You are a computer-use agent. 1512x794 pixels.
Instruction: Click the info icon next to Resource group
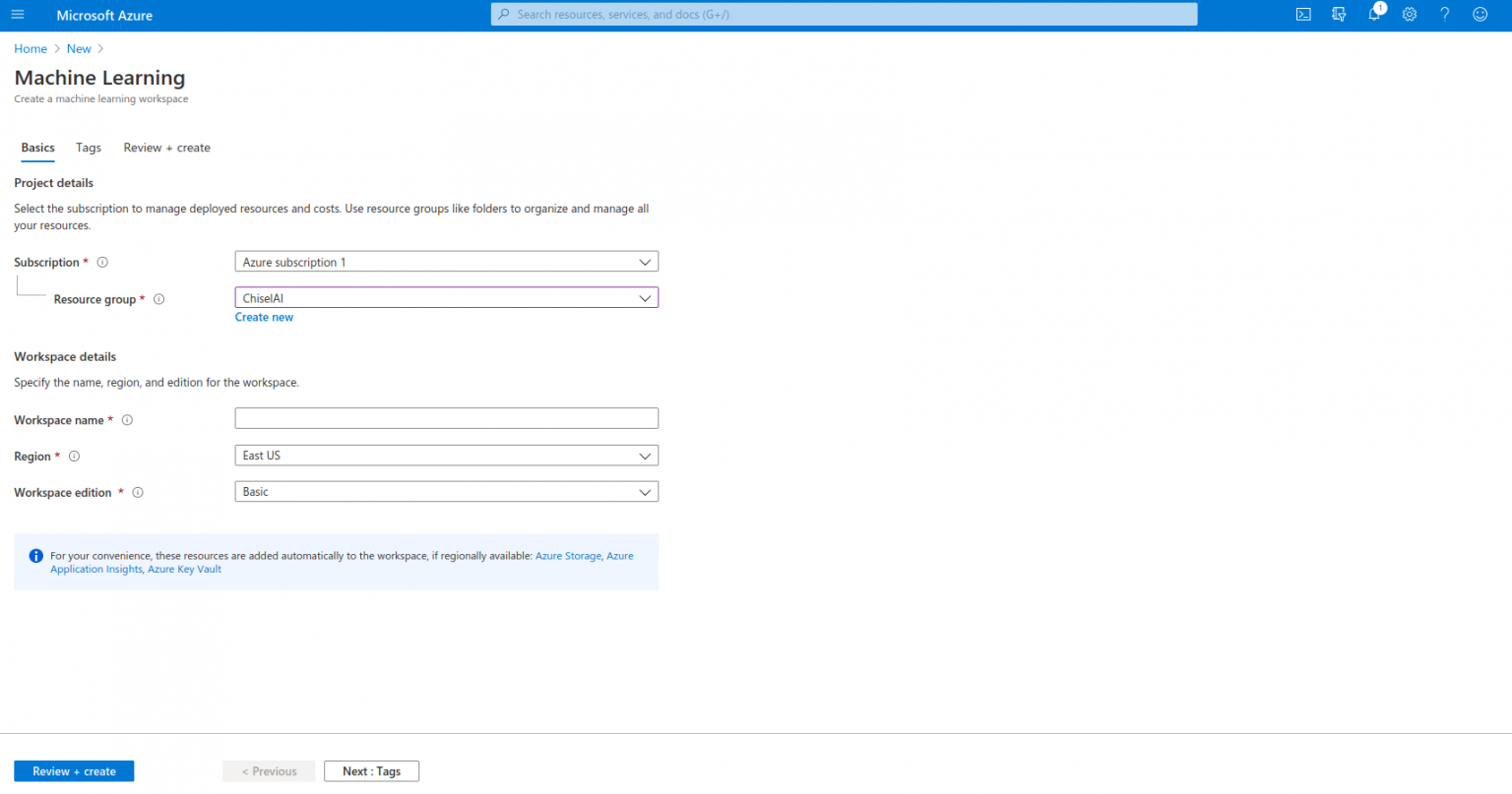tap(158, 299)
